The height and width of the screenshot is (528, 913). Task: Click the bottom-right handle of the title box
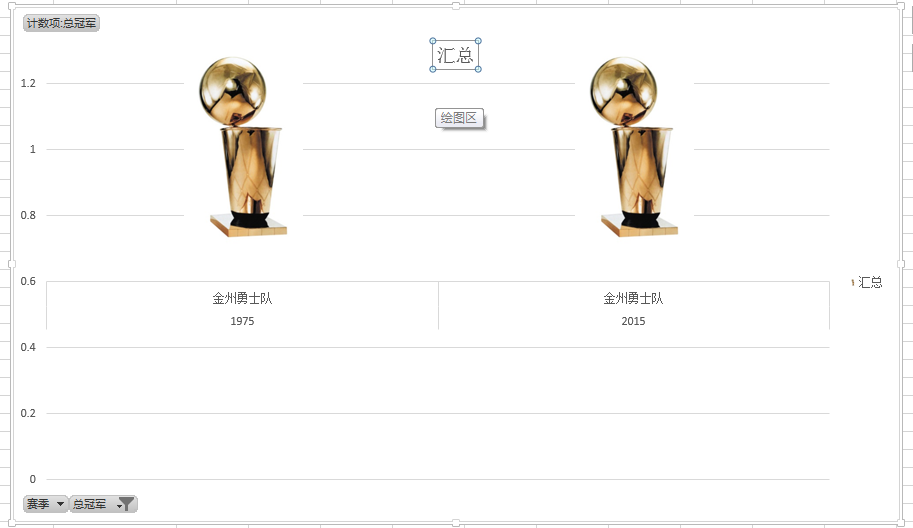point(478,69)
